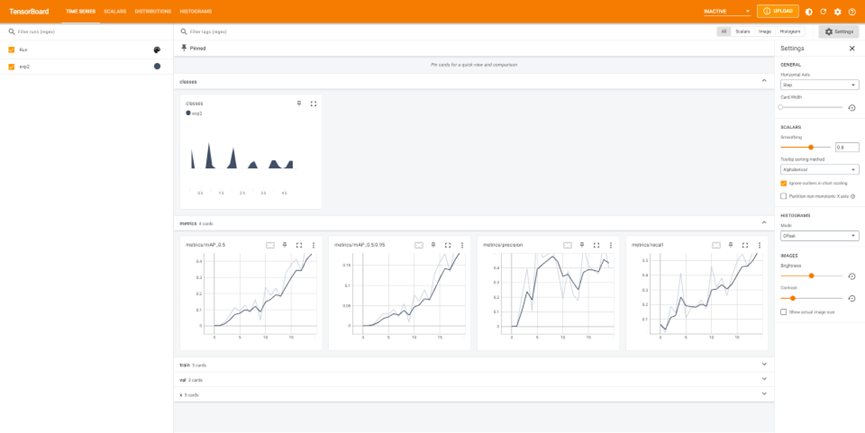Show info about partition non-monotonic X axis
Screen dimensions: 865x433
tap(853, 196)
